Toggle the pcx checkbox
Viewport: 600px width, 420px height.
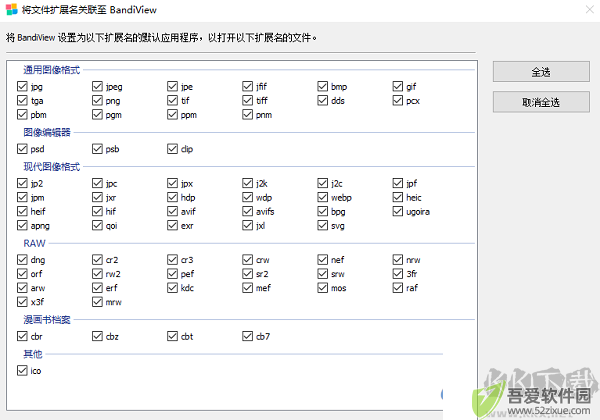click(398, 101)
